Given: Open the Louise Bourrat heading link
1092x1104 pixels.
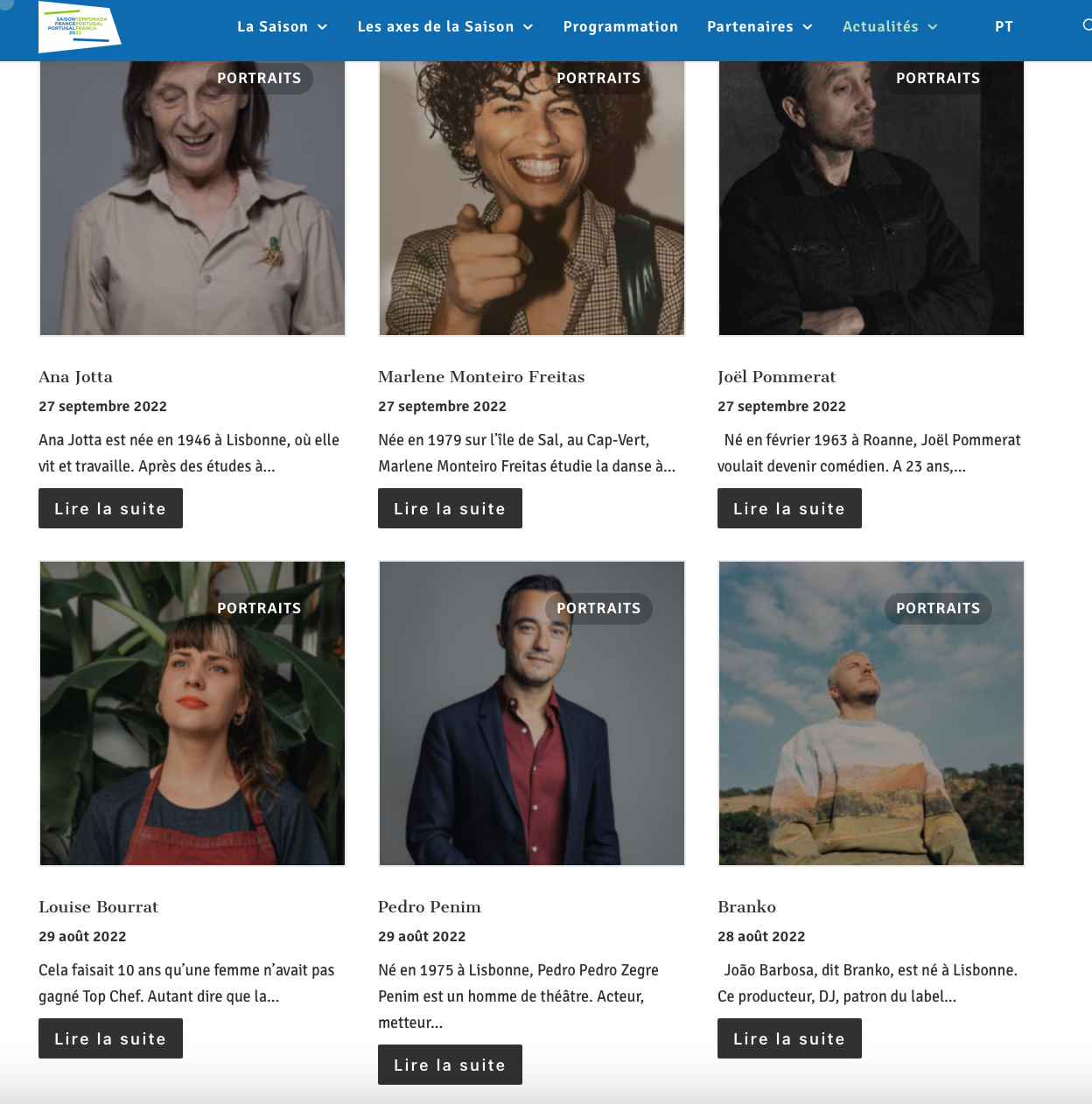Looking at the screenshot, I should tap(98, 907).
